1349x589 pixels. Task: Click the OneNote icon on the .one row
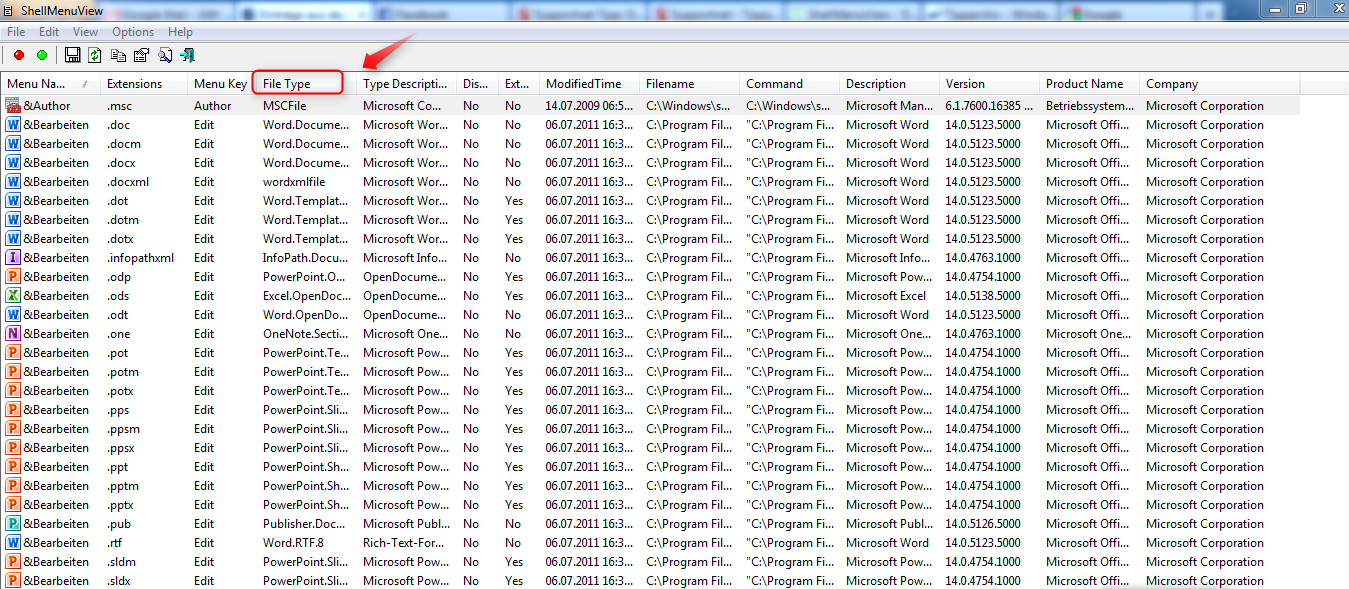[x=13, y=333]
